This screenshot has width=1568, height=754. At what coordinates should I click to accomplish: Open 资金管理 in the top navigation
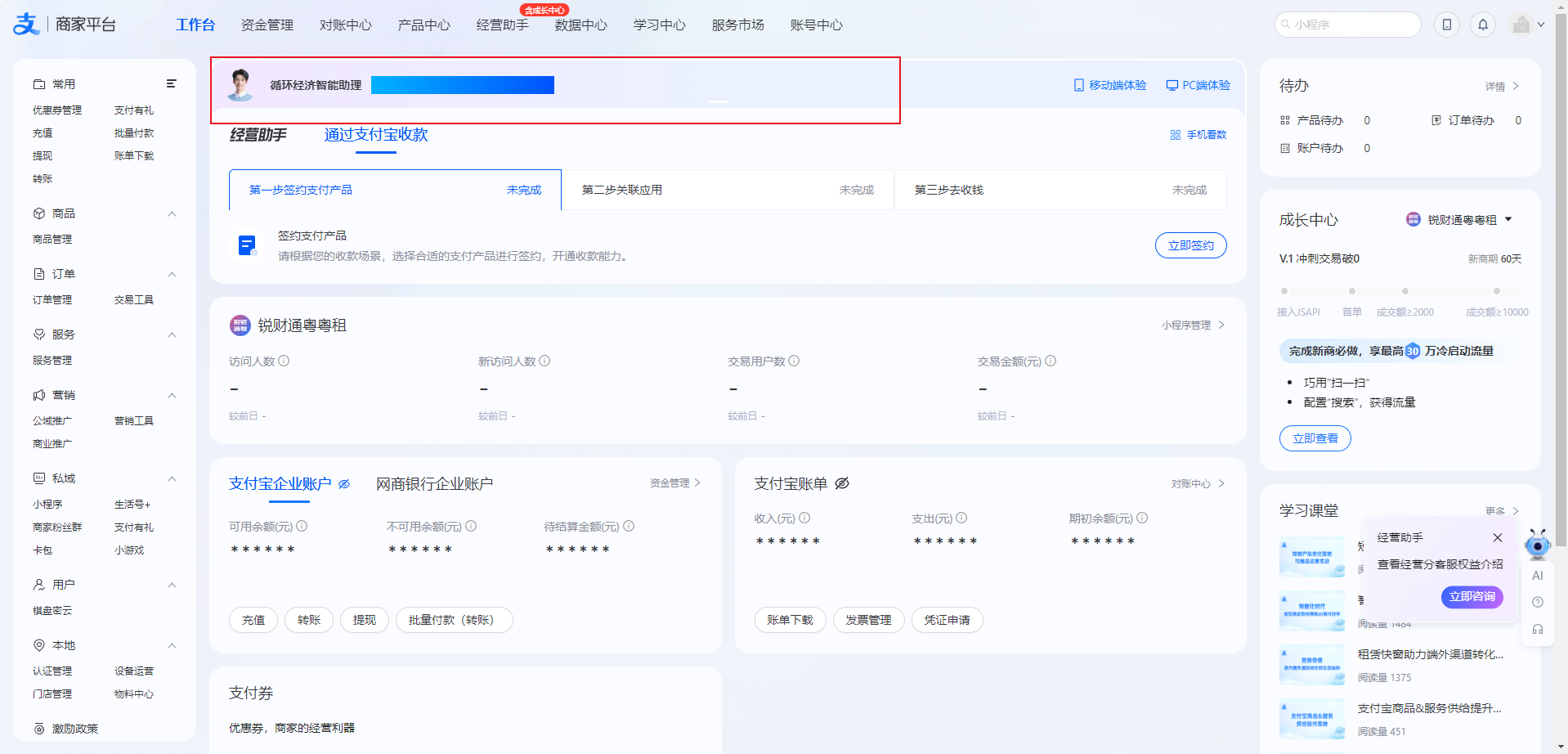pyautogui.click(x=267, y=25)
